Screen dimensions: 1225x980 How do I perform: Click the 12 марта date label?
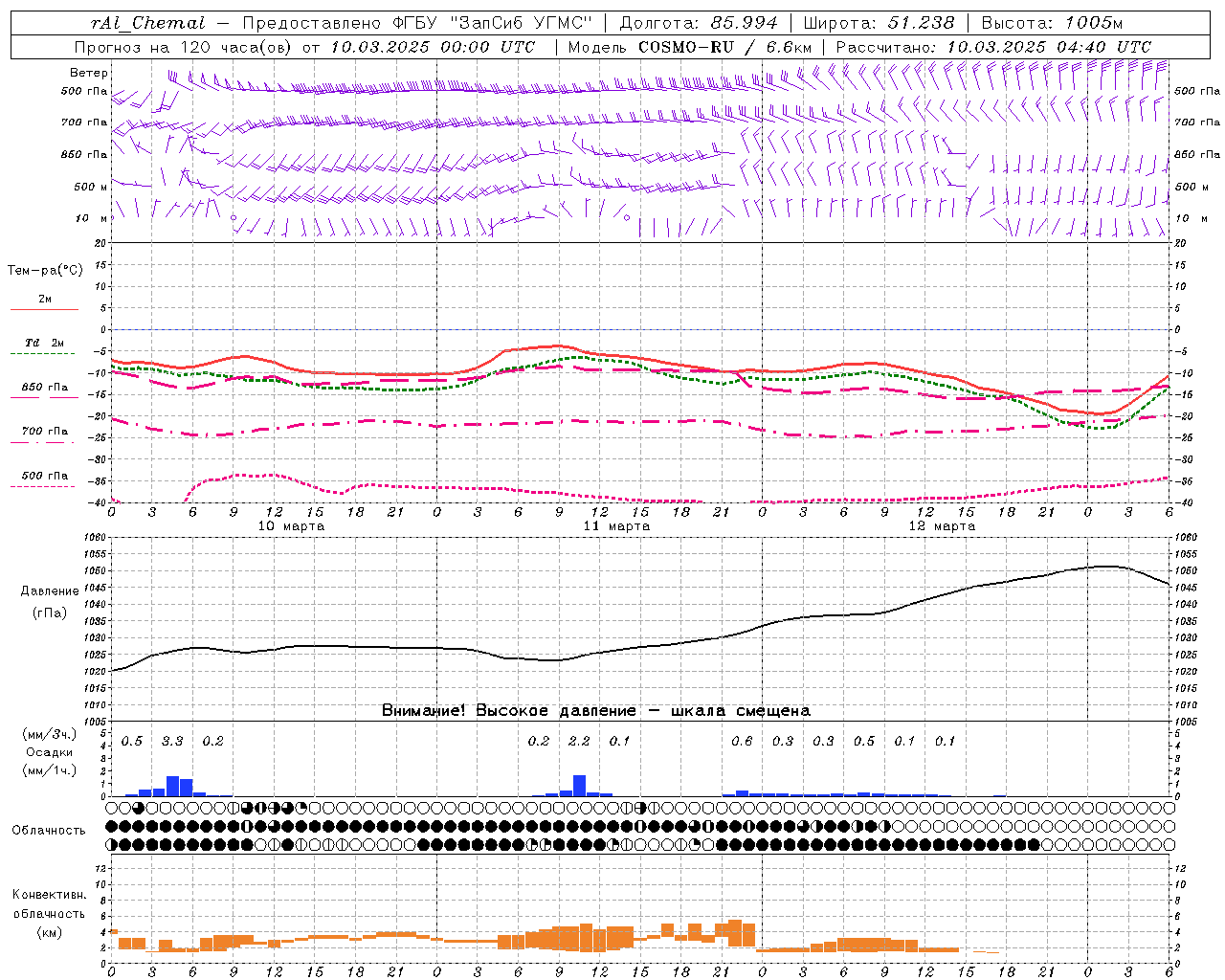pyautogui.click(x=942, y=525)
